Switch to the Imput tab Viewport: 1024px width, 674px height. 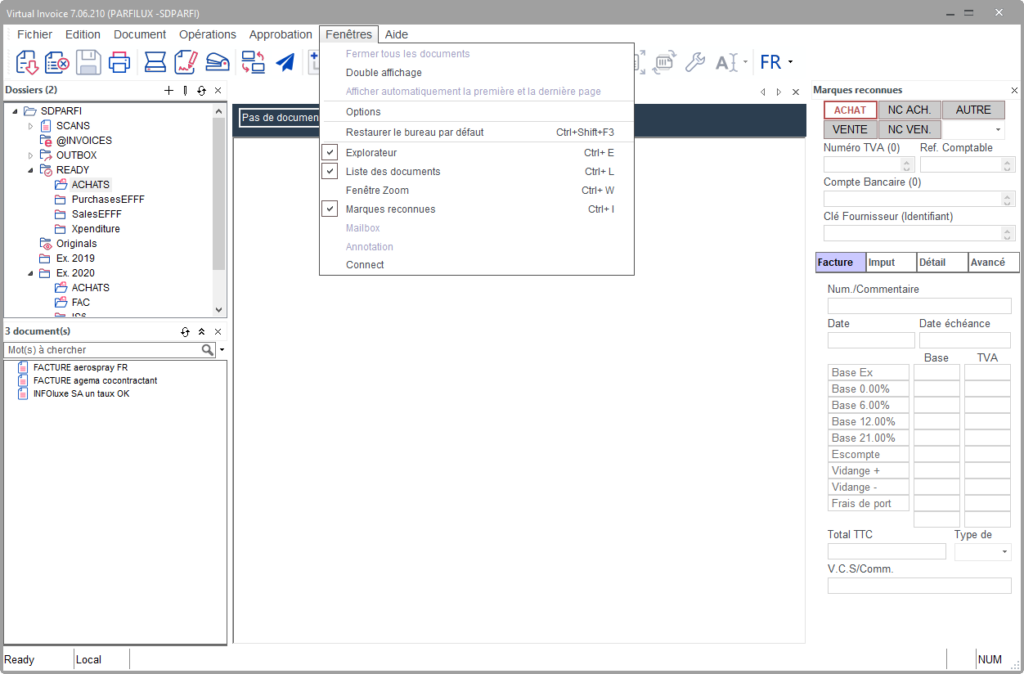click(891, 263)
